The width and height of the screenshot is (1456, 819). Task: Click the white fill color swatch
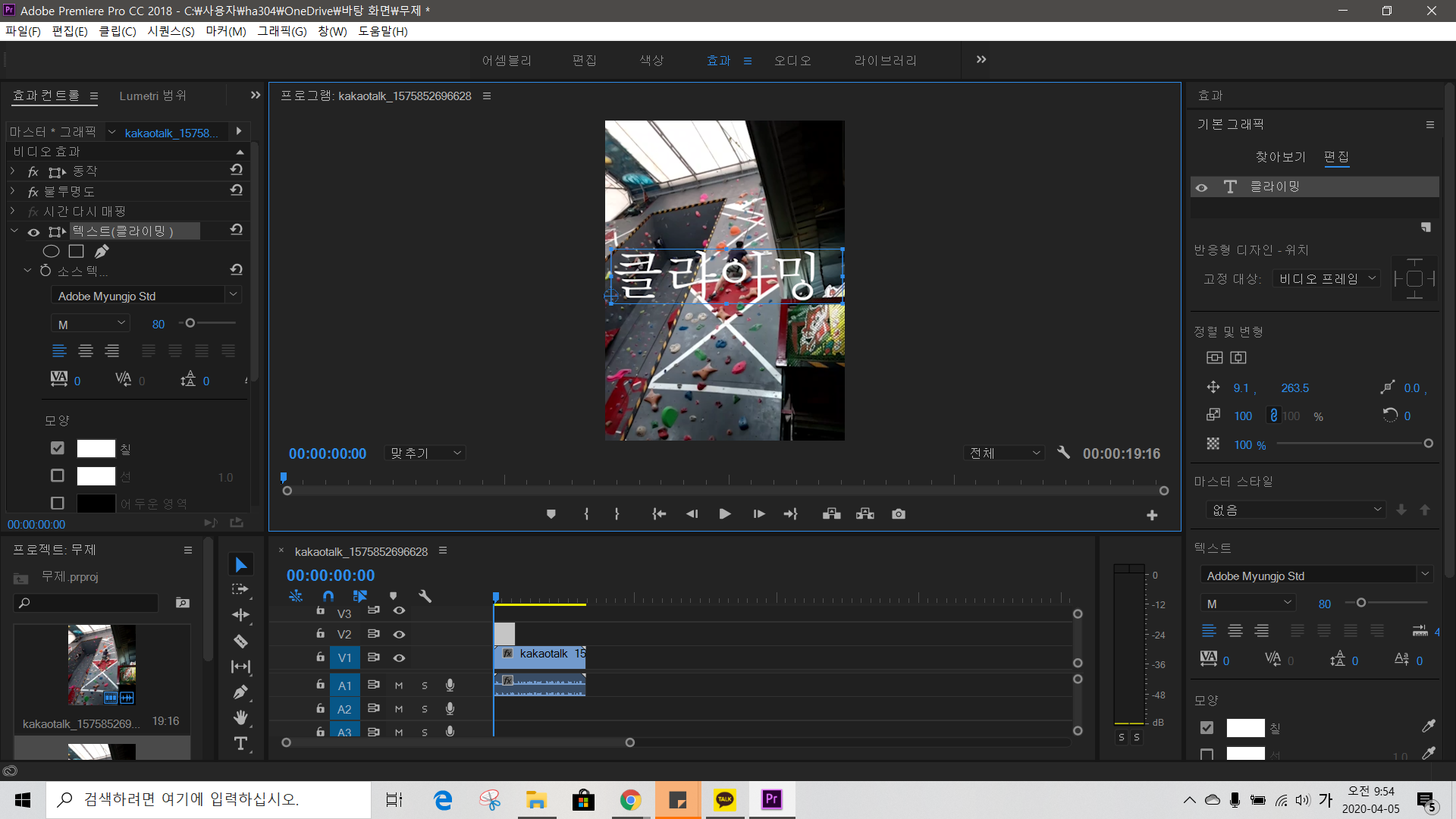(96, 448)
